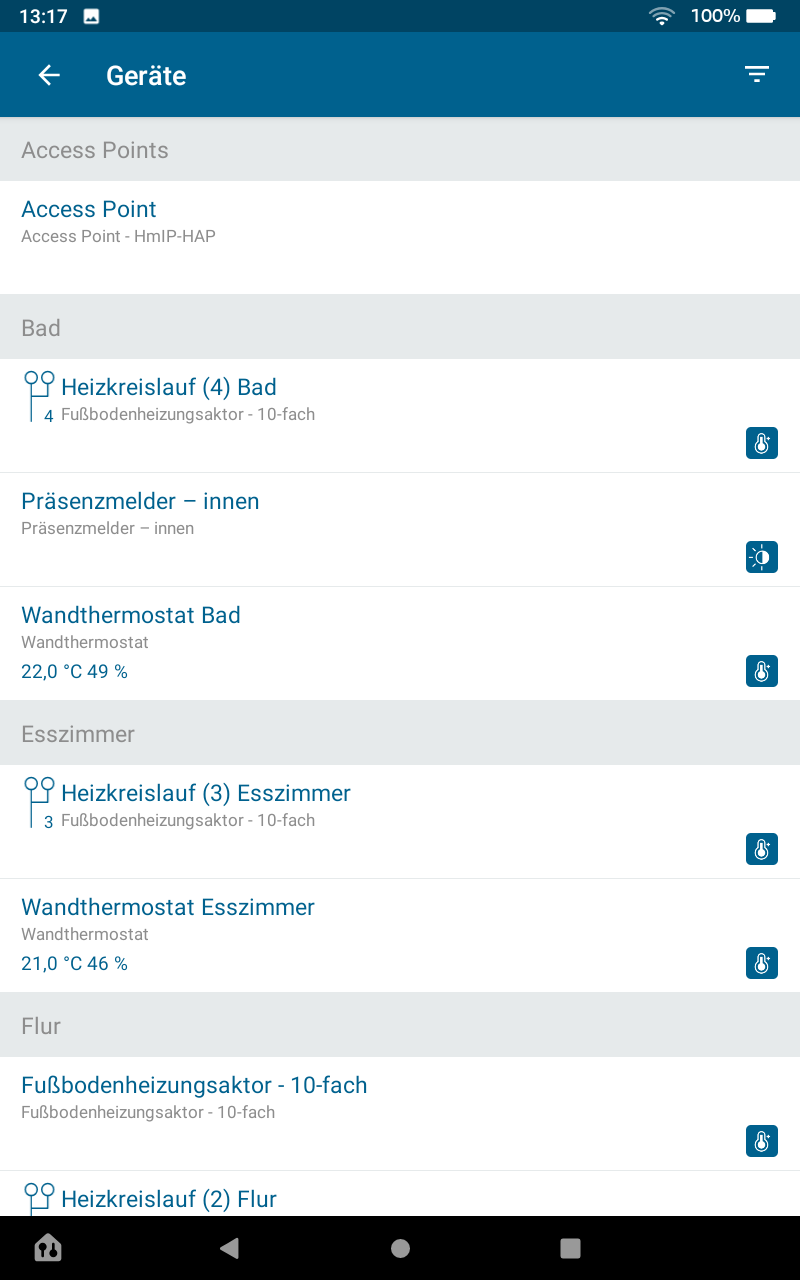The height and width of the screenshot is (1280, 800).
Task: Tap the back arrow in header
Action: click(x=49, y=75)
